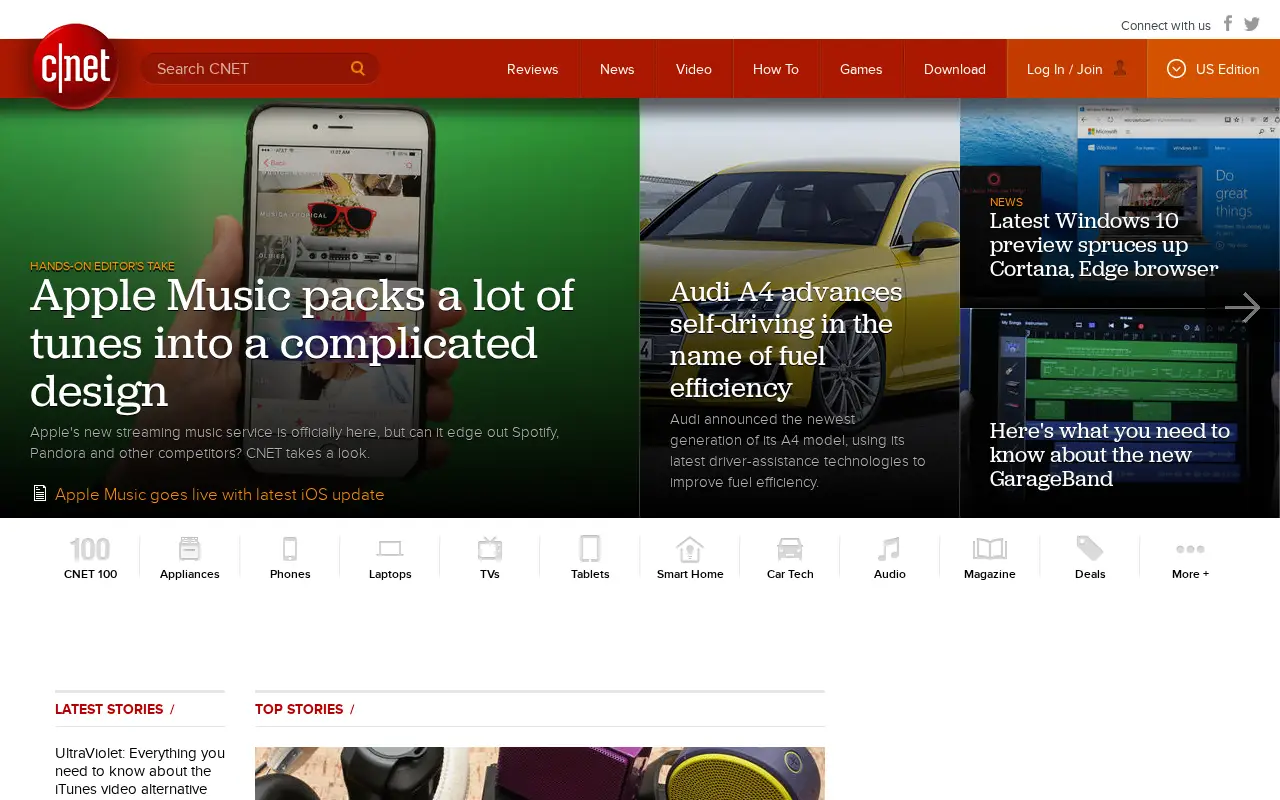Click the search magnifier icon
Viewport: 1280px width, 800px height.
(x=358, y=68)
